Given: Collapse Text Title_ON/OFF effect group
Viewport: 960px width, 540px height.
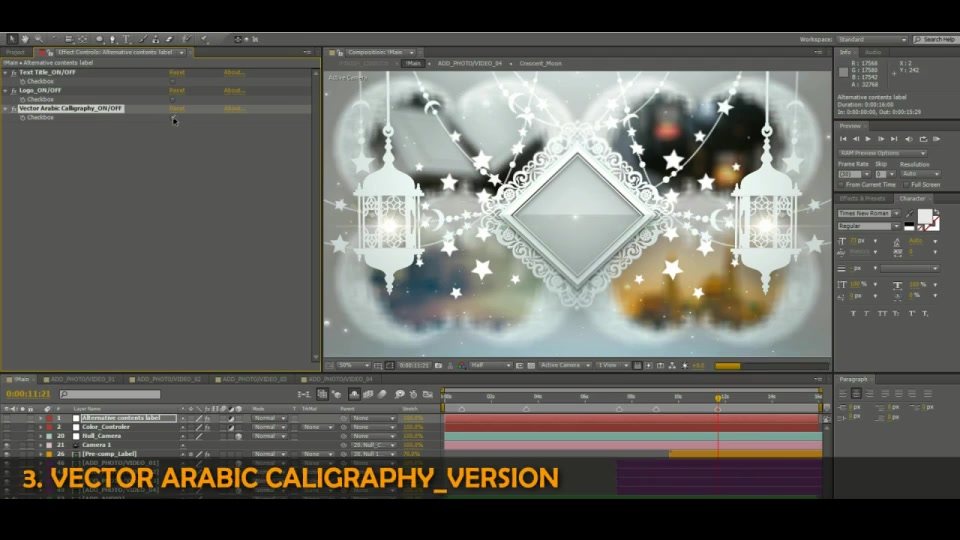Looking at the screenshot, I should point(6,73).
